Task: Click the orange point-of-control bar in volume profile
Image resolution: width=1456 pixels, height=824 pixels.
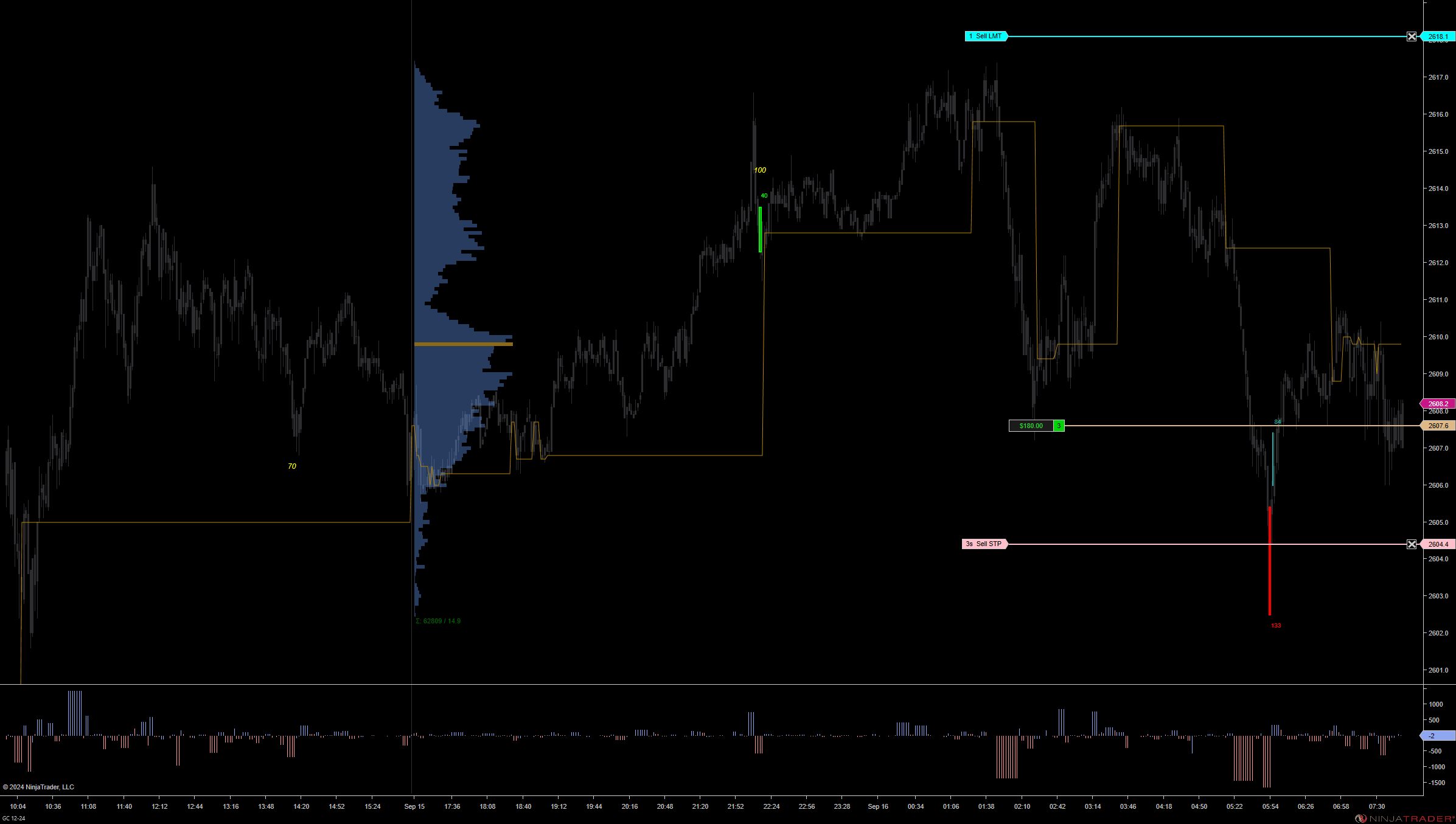Action: tap(463, 344)
